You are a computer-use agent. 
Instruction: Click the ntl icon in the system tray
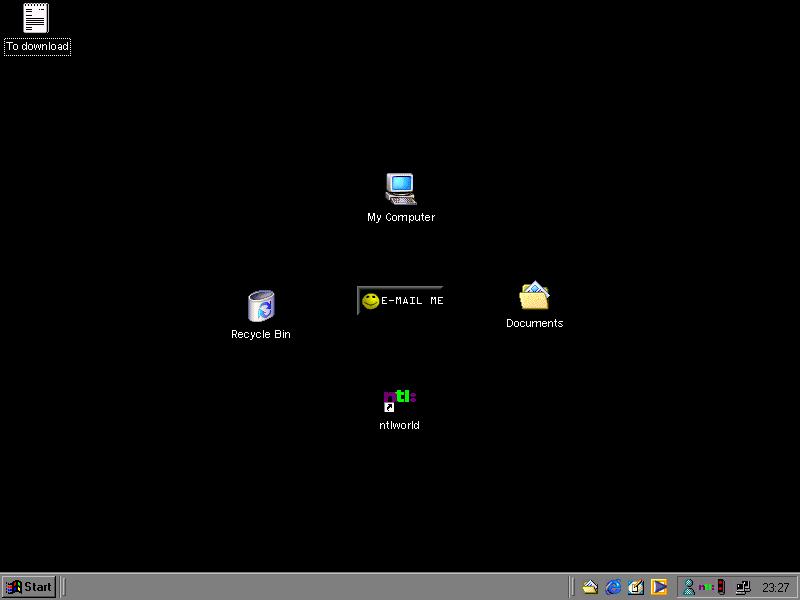tap(706, 587)
